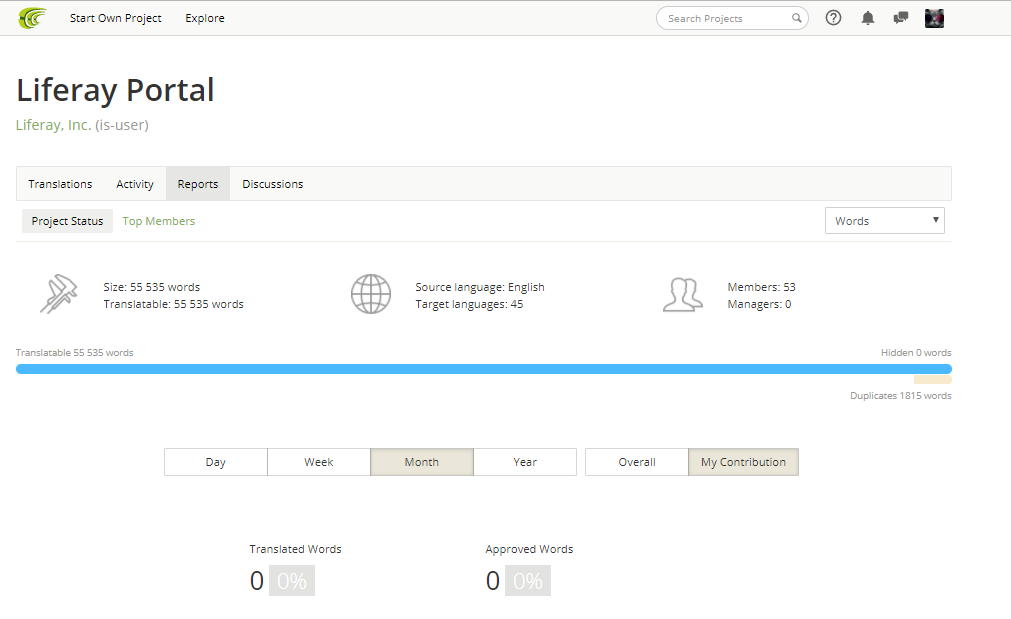Click 'Managers: 0' text

click(759, 304)
